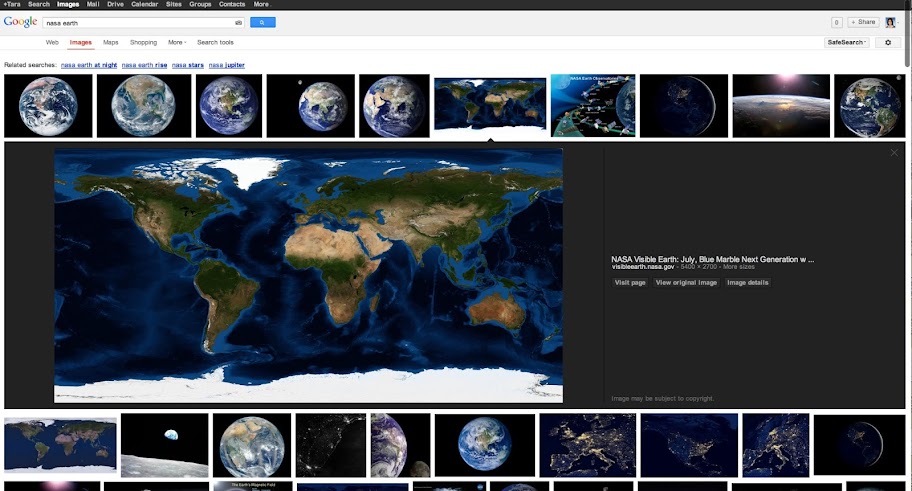Switch to the Web tab

tap(52, 43)
